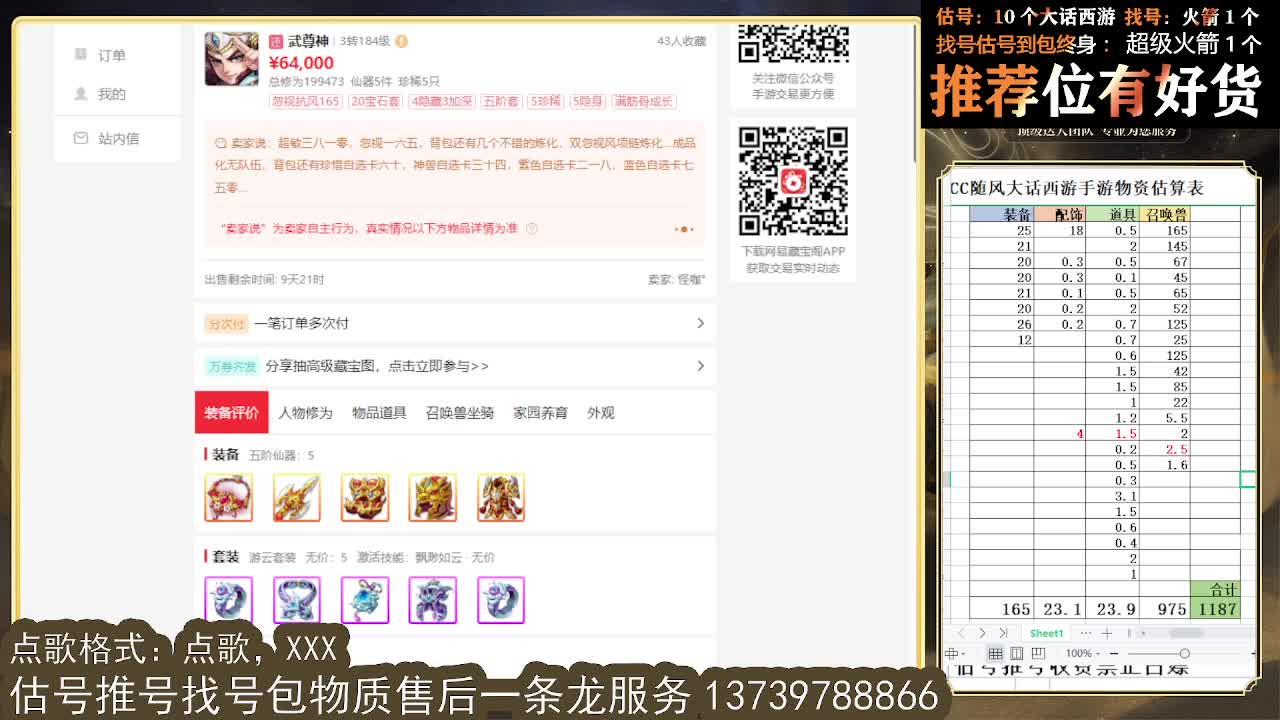The width and height of the screenshot is (1280, 720).
Task: Click the fourth 五阶仙器 helmet icon
Action: [x=433, y=497]
